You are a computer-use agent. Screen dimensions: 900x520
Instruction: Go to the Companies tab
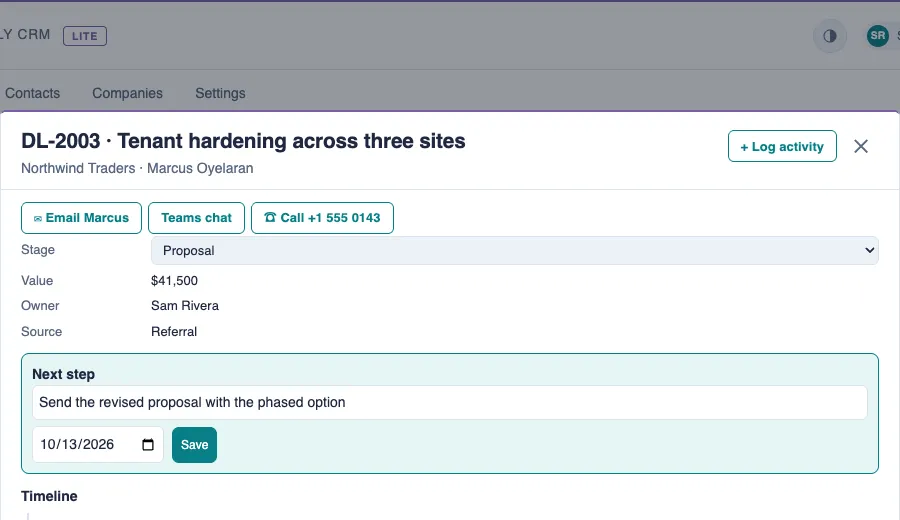[127, 93]
